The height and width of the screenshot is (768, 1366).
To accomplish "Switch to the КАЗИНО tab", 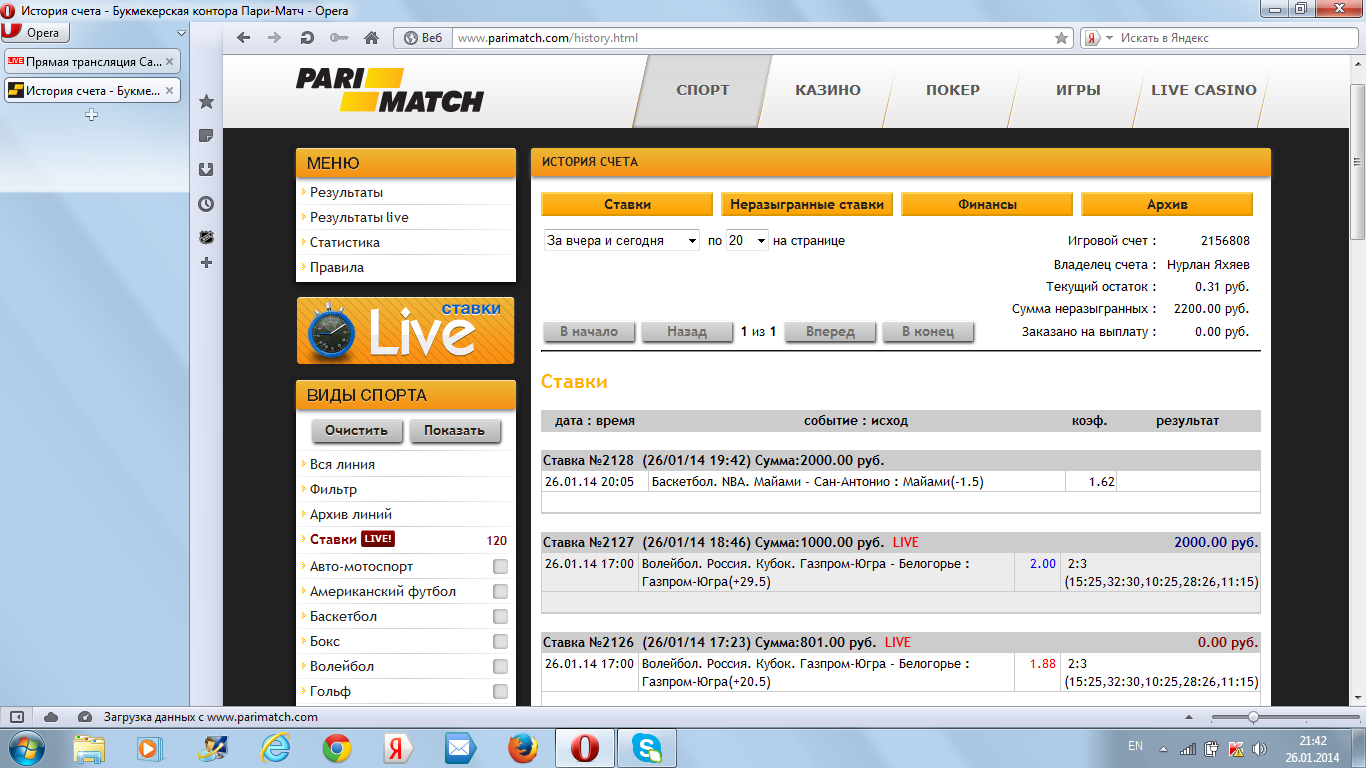I will (827, 90).
